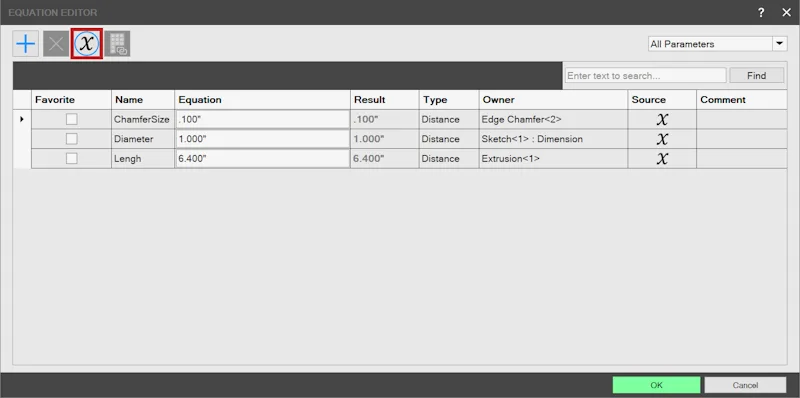Click the Cancel button

[x=745, y=385]
